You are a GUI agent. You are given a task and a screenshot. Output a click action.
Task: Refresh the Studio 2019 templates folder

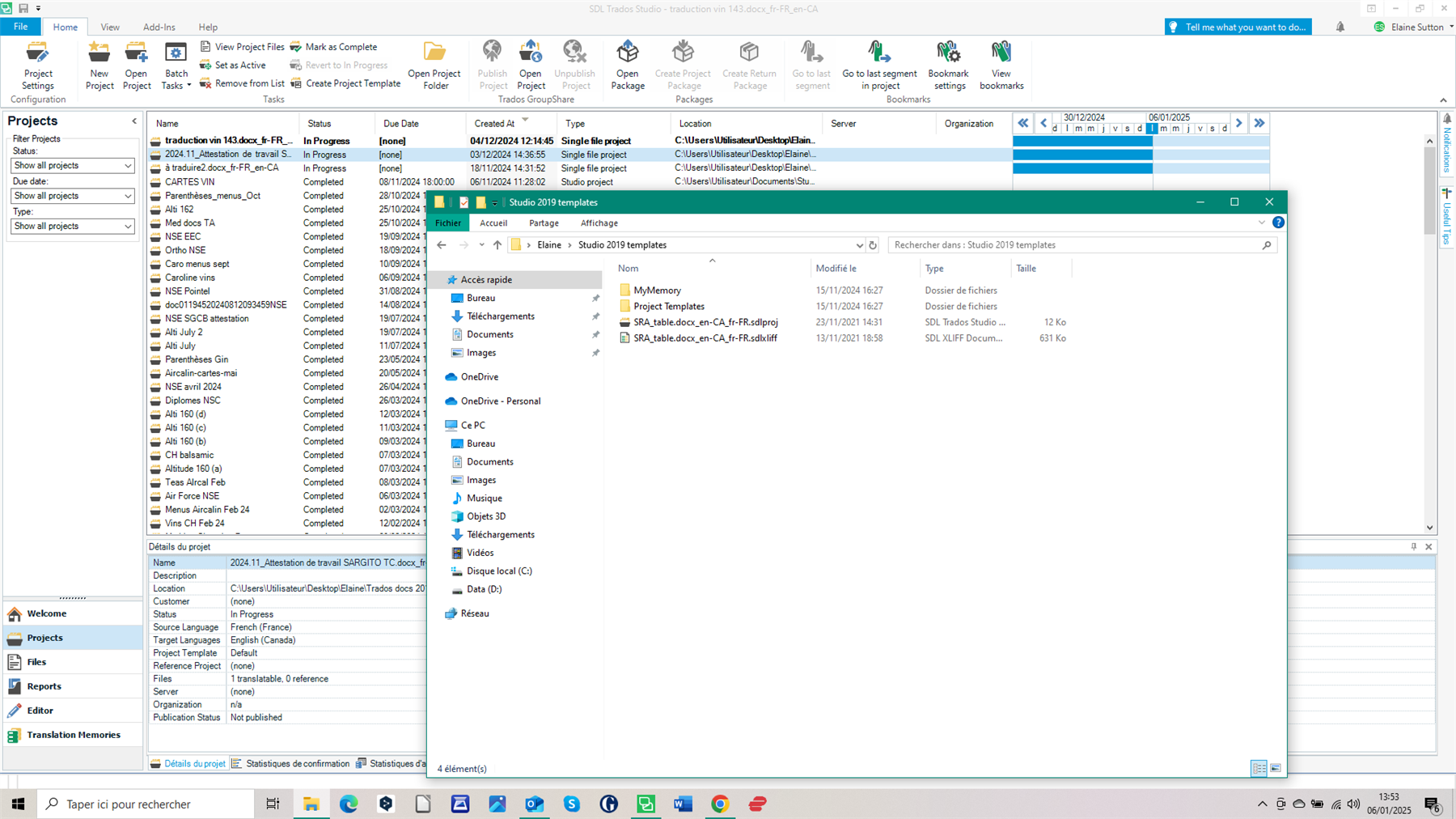pos(873,245)
